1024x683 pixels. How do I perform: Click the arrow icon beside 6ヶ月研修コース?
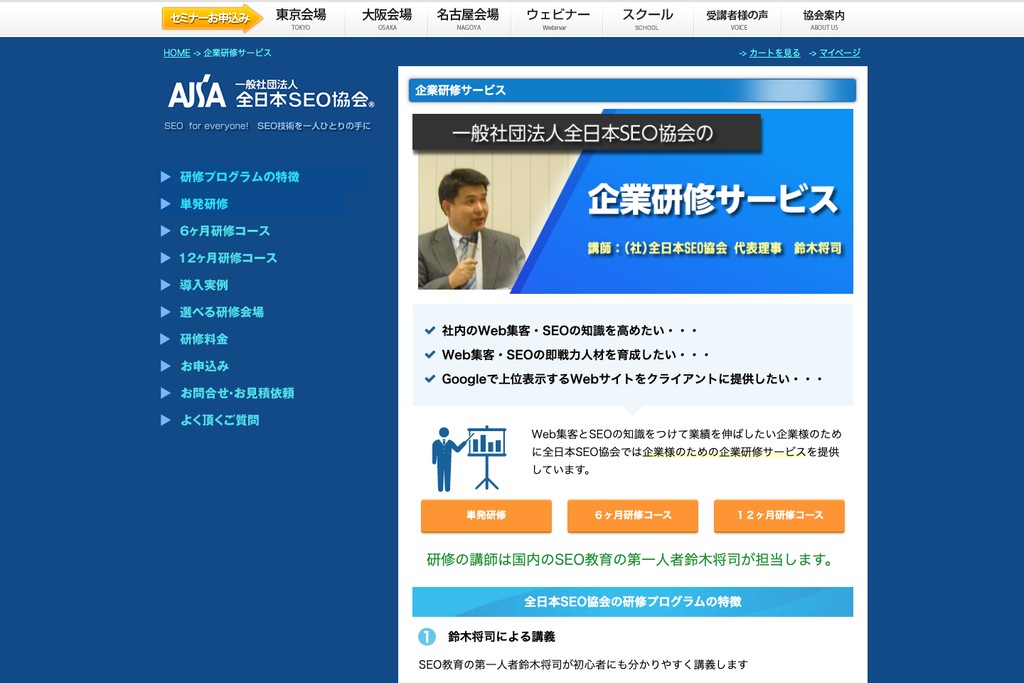point(166,231)
